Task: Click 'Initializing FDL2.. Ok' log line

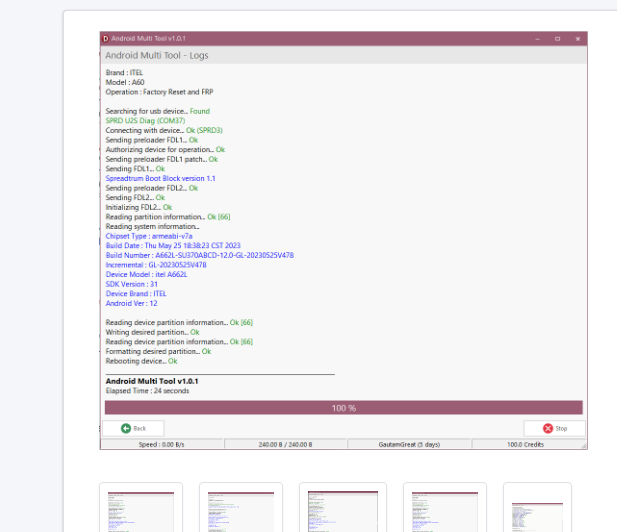Action: [x=139, y=207]
